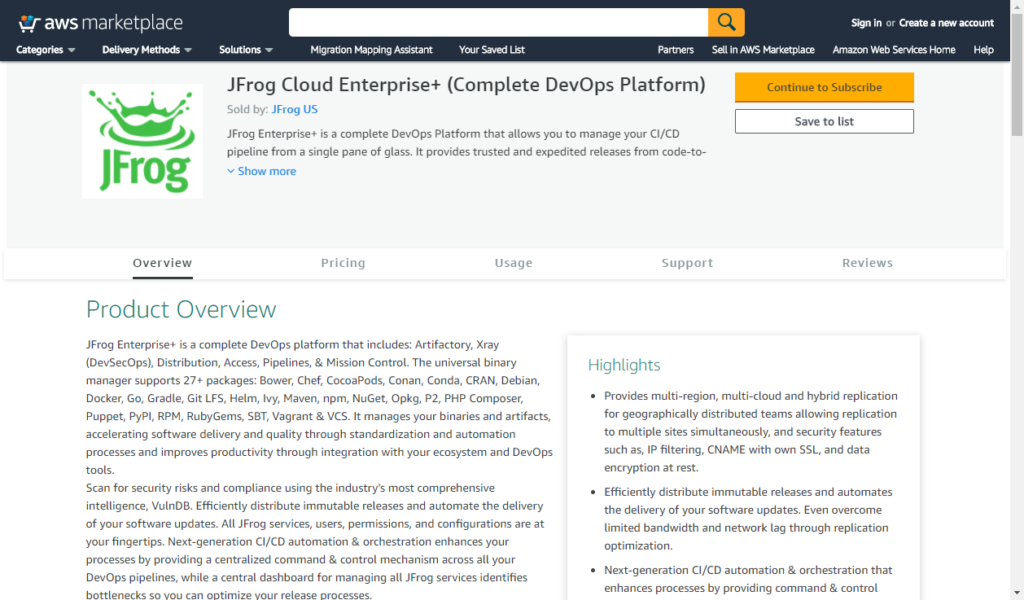Open the Solutions dropdown

(243, 49)
